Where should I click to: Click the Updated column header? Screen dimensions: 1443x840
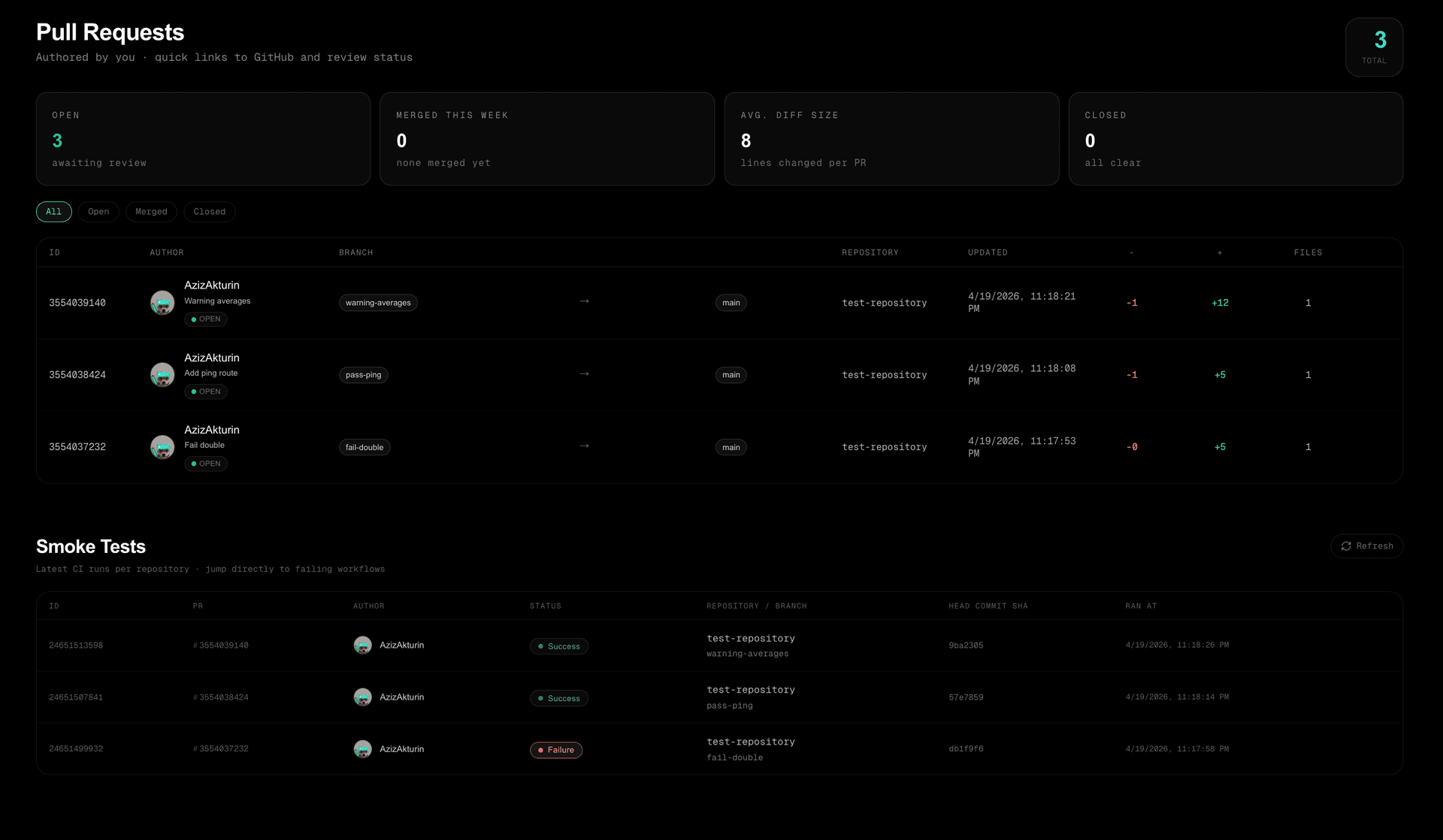(988, 252)
